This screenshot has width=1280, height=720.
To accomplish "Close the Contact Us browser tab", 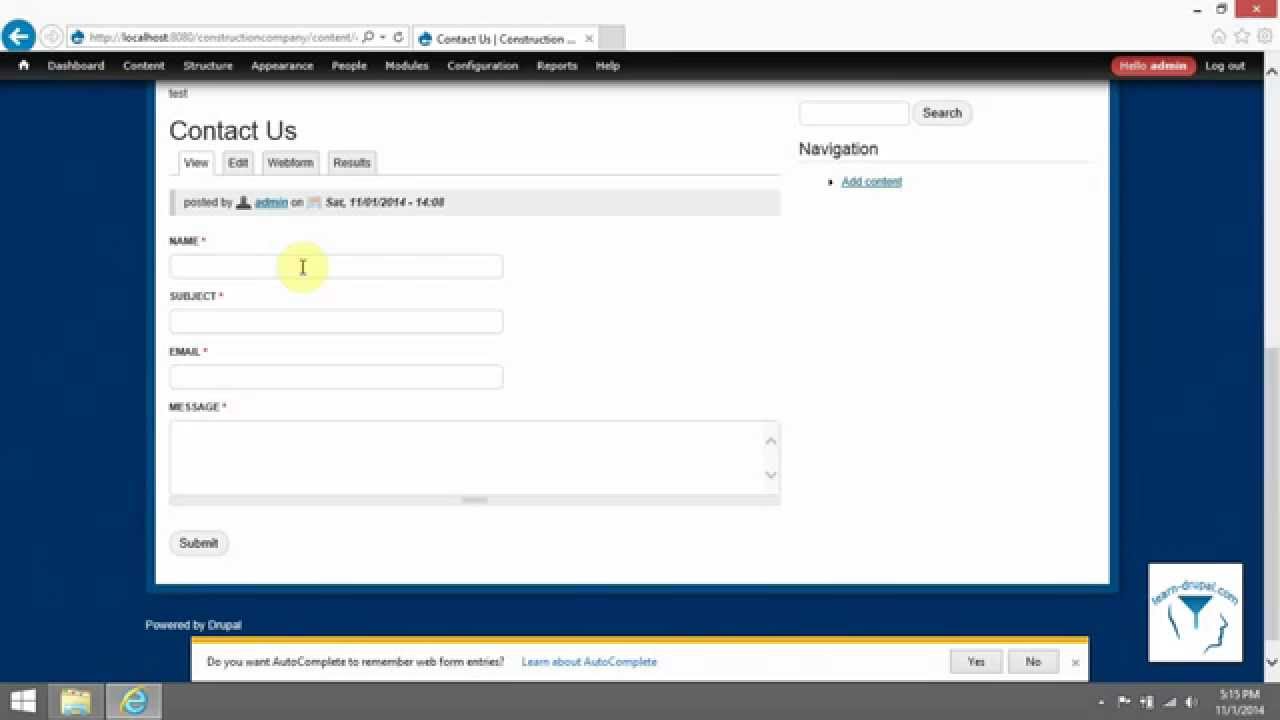I will click(x=589, y=39).
